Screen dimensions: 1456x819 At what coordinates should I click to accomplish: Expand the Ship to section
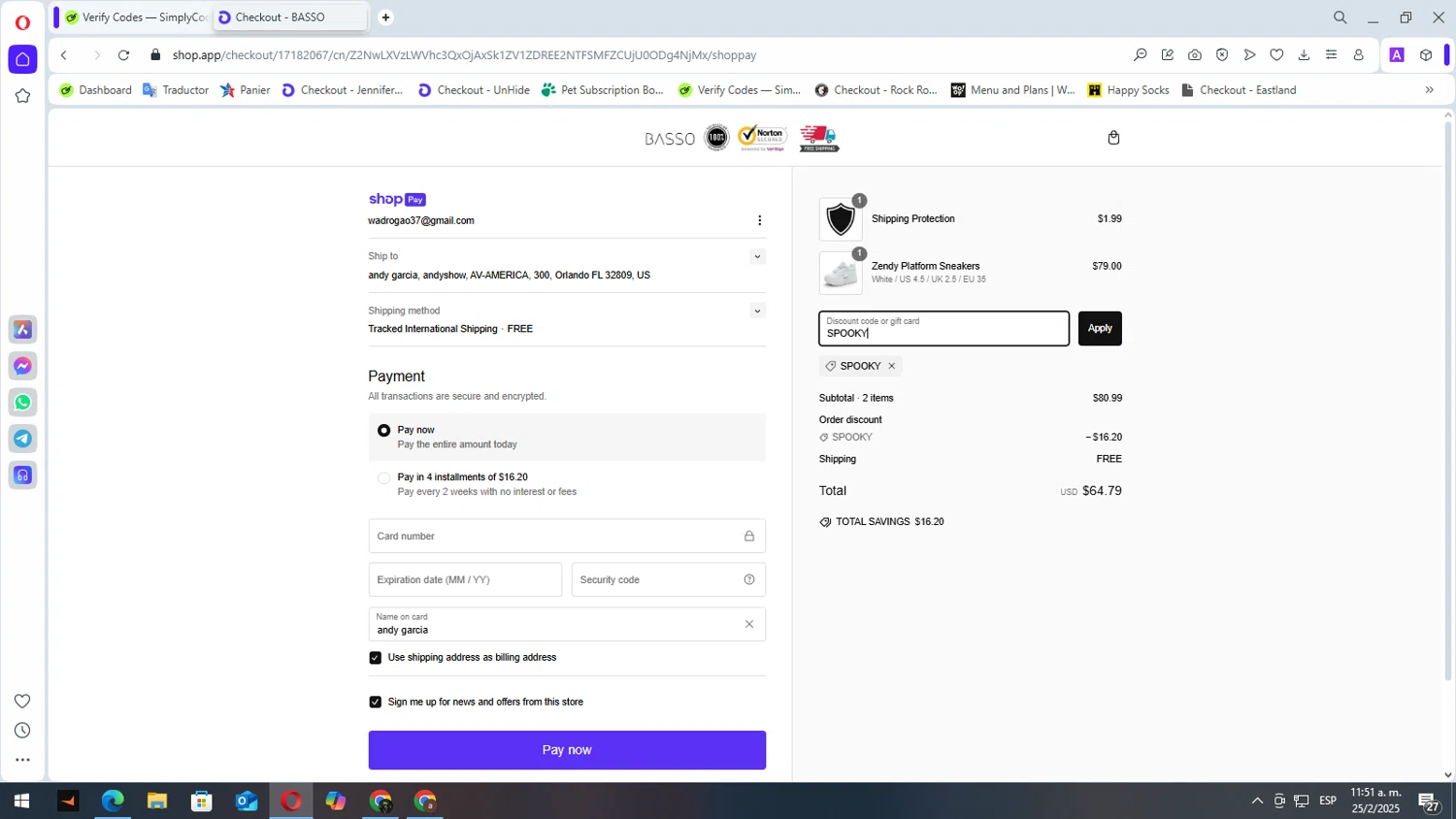tap(757, 257)
